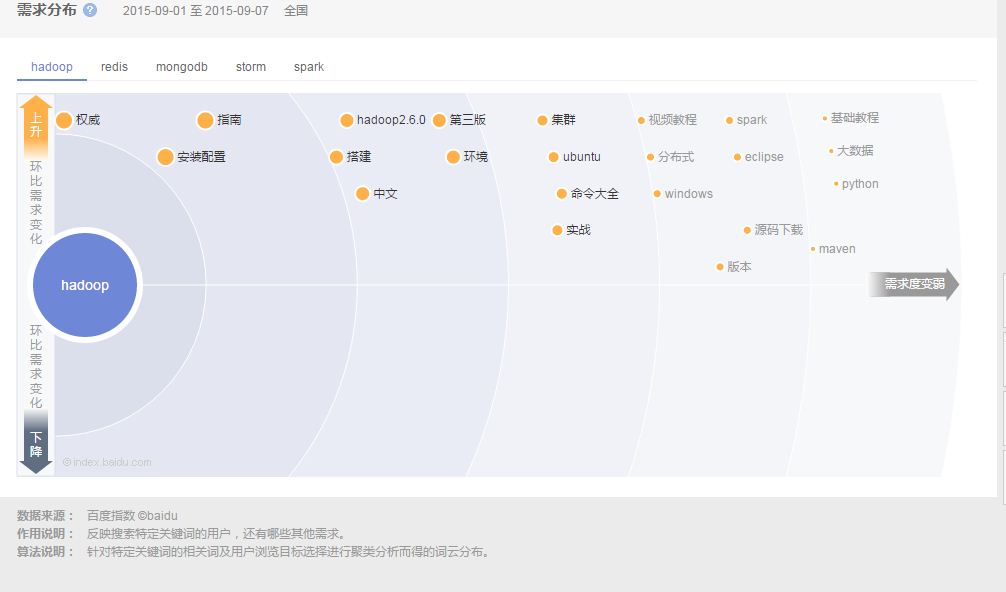Click the small dot beside windows
1006x592 pixels.
pyautogui.click(x=657, y=194)
